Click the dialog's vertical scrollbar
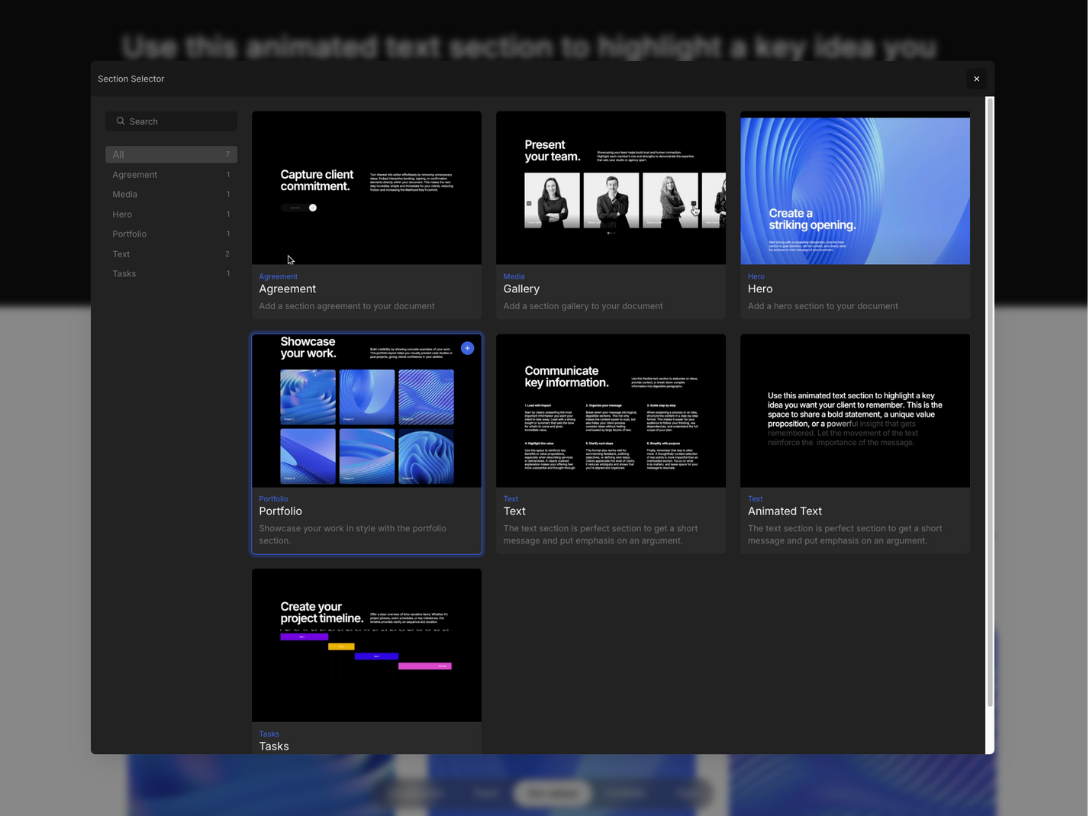 990,400
